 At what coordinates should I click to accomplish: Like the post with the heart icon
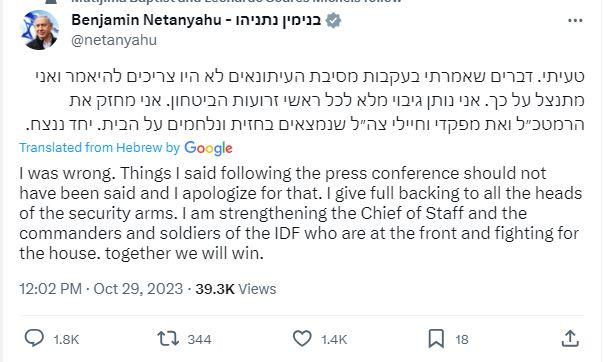(x=302, y=339)
